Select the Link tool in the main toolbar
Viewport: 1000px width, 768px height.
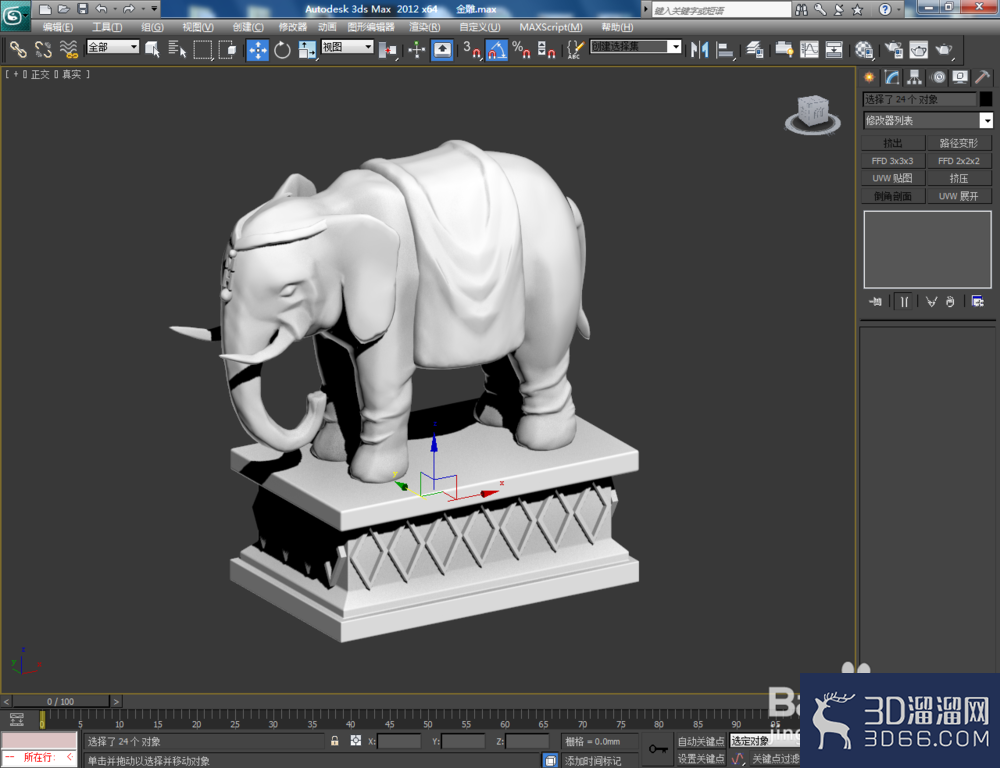tap(17, 49)
